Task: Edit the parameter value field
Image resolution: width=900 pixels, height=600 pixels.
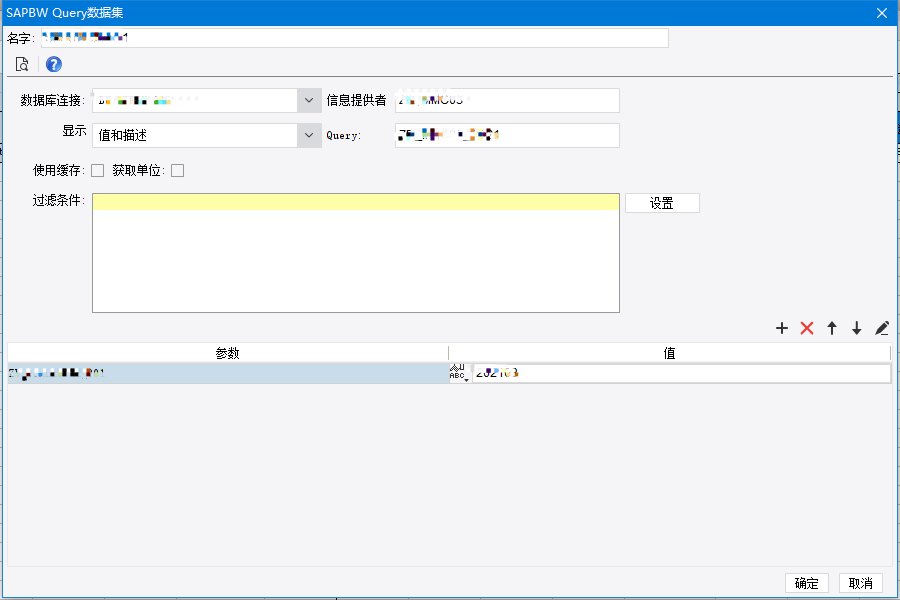Action: [682, 373]
